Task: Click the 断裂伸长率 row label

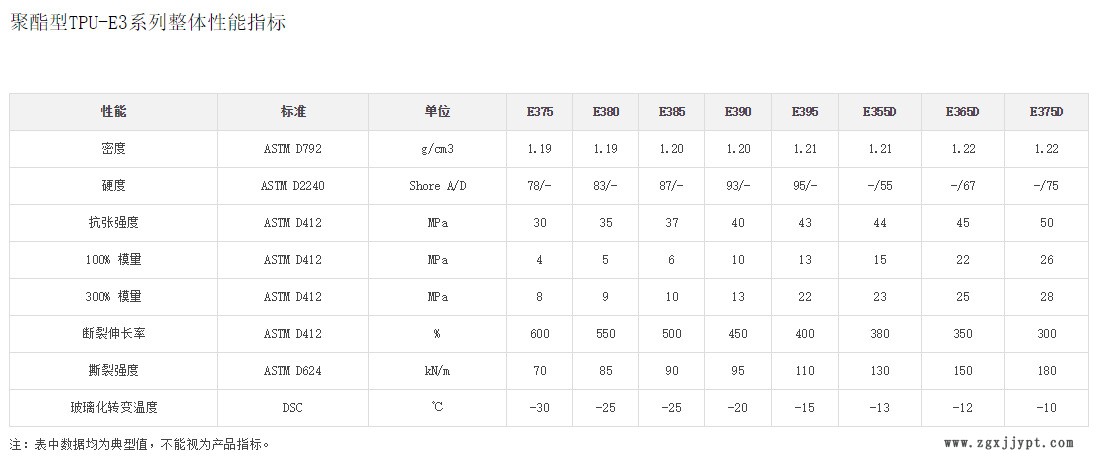Action: pos(114,333)
